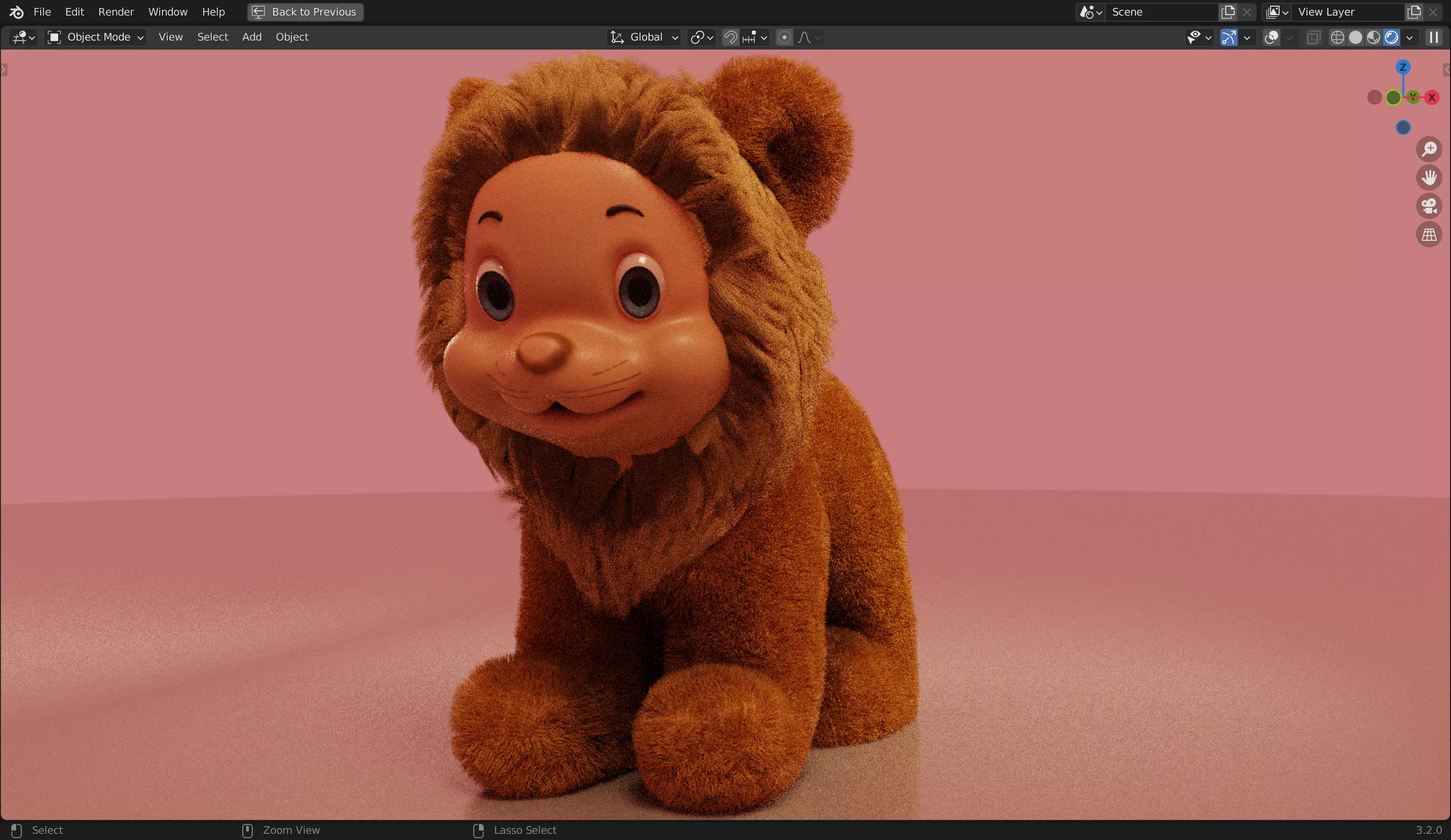Toggle snapping magnet icon
The image size is (1451, 840).
tap(730, 37)
